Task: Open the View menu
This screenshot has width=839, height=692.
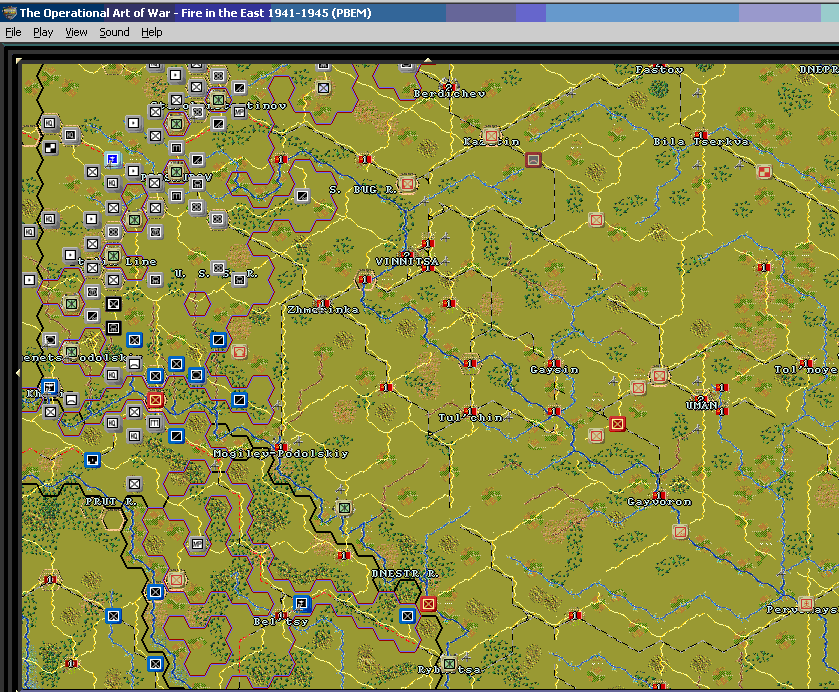Action: (76, 32)
